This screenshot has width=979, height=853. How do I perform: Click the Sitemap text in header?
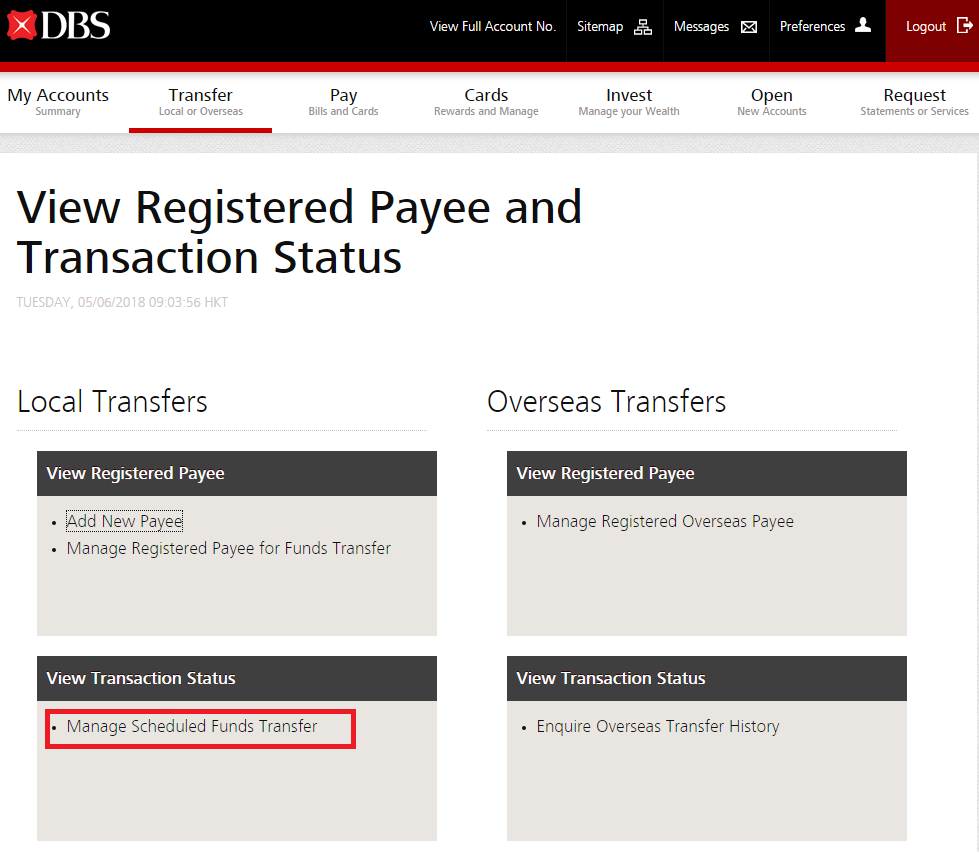(600, 27)
